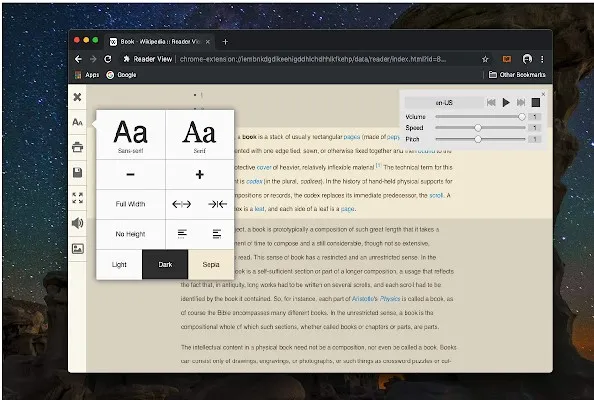Save the article with the floppy disk icon
The width and height of the screenshot is (594, 400).
[77, 173]
